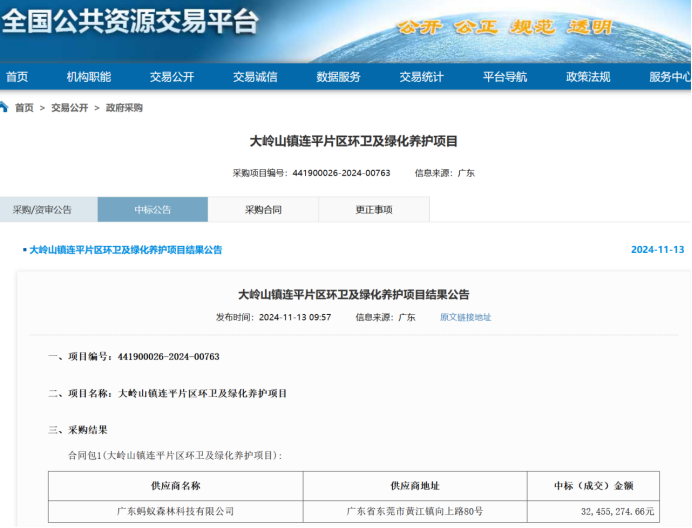Click the 首页 breadcrumb link
692x528 pixels.
[x=24, y=108]
